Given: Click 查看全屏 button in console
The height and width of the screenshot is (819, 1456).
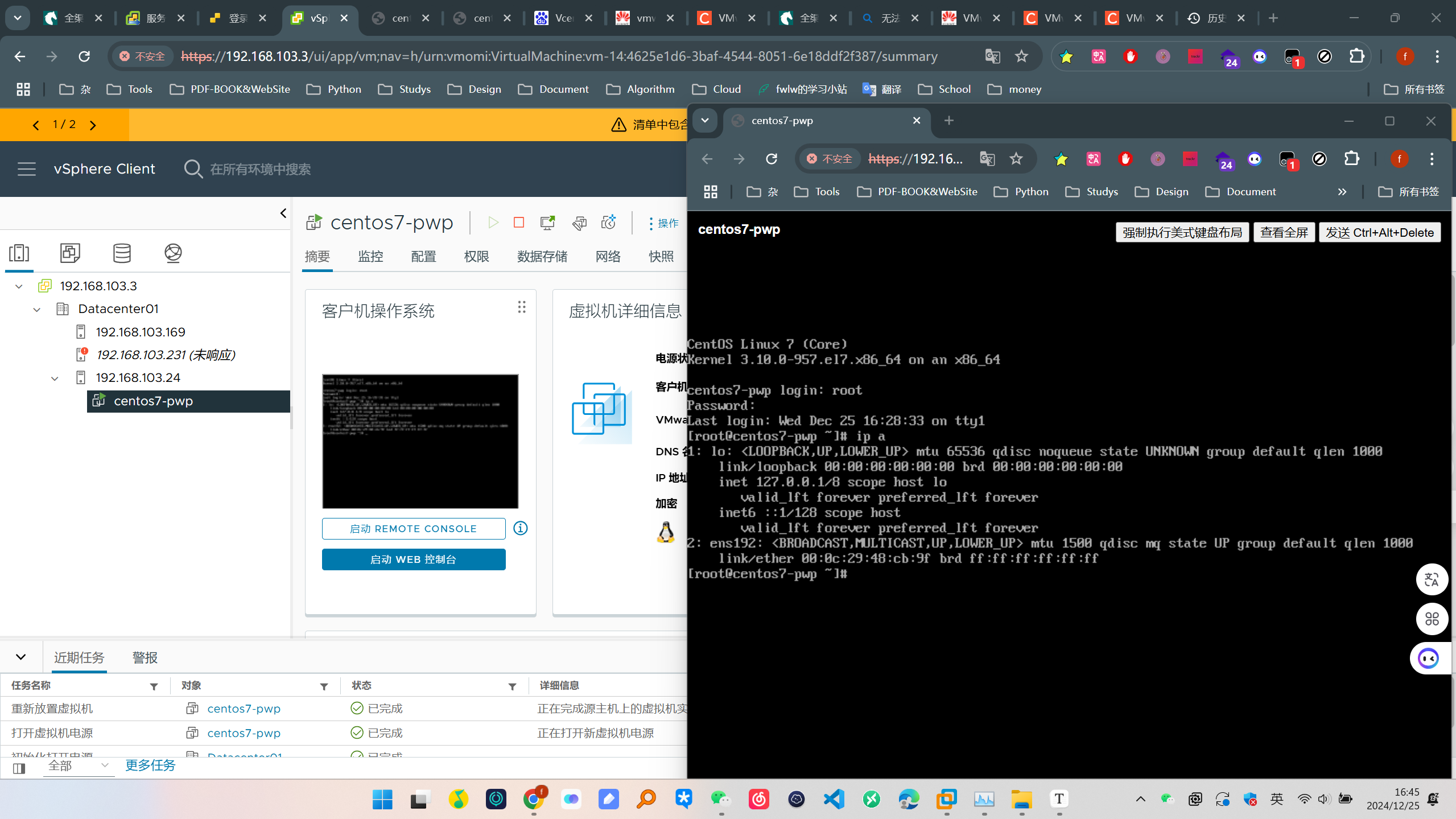Looking at the screenshot, I should click(x=1284, y=232).
